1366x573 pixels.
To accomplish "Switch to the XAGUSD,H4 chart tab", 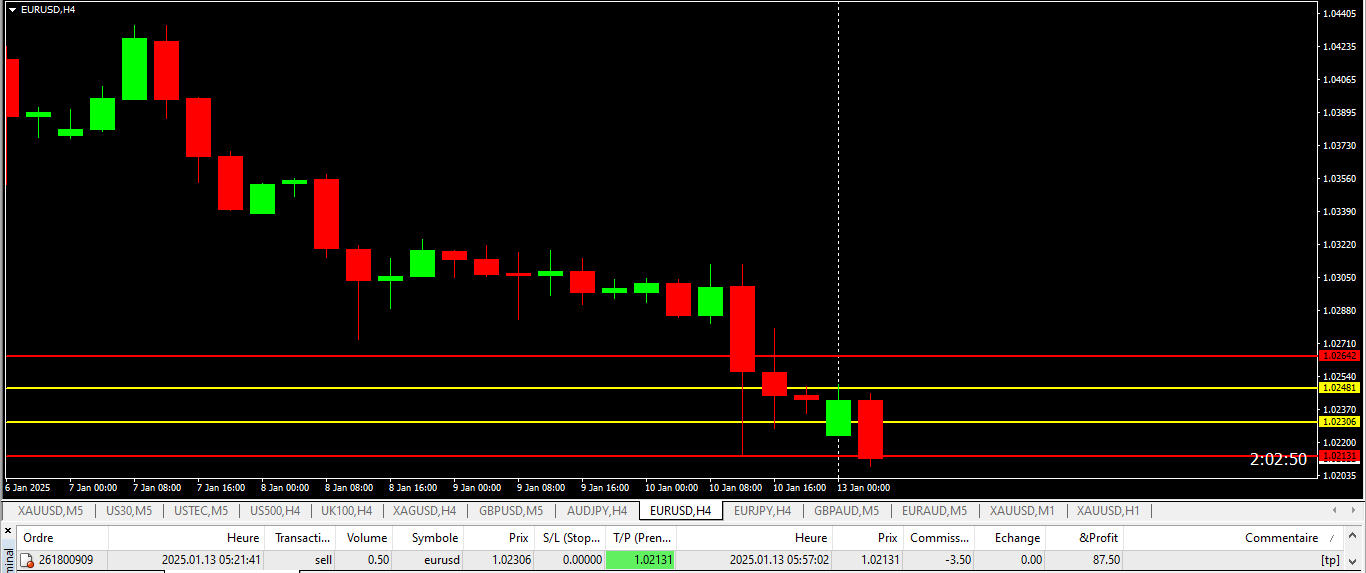I will tap(426, 511).
